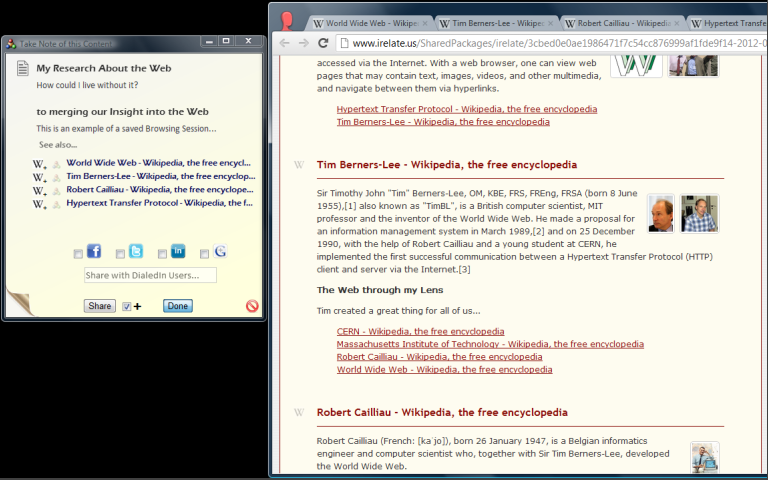Switch to Tim Berners-Lee - Wikipedia tab
This screenshot has width=768, height=480.
click(497, 23)
